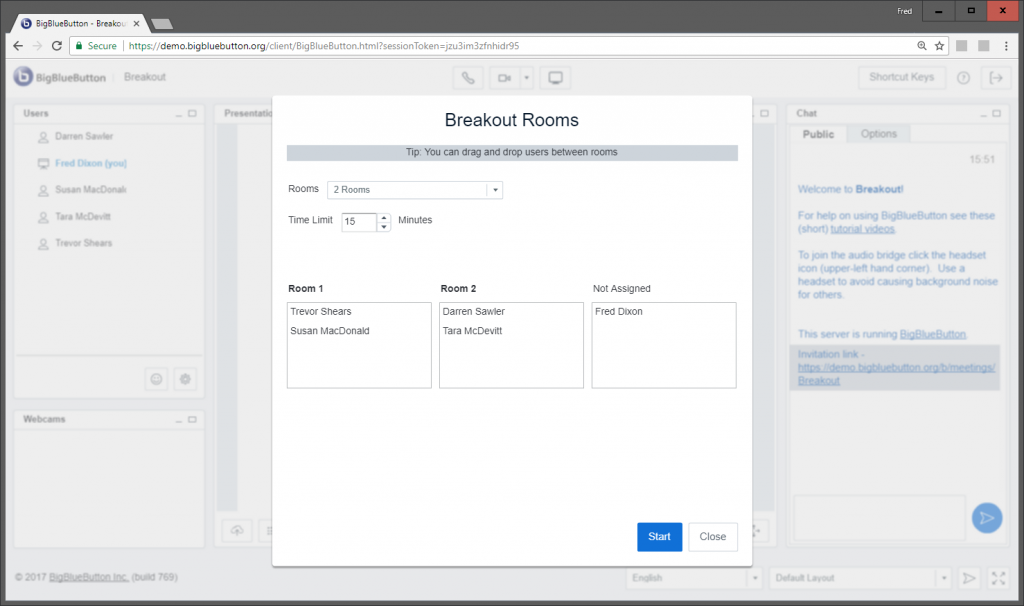Viewport: 1024px width, 606px height.
Task: Reload the browser page
Action: click(x=57, y=46)
